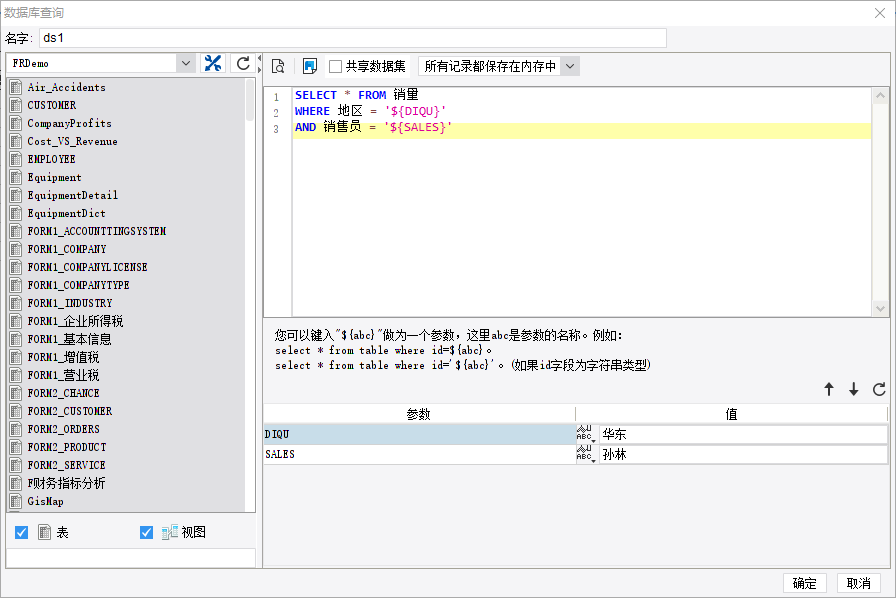Select the FORM1_ACCOUNTINGSYSTEM table

pos(97,232)
